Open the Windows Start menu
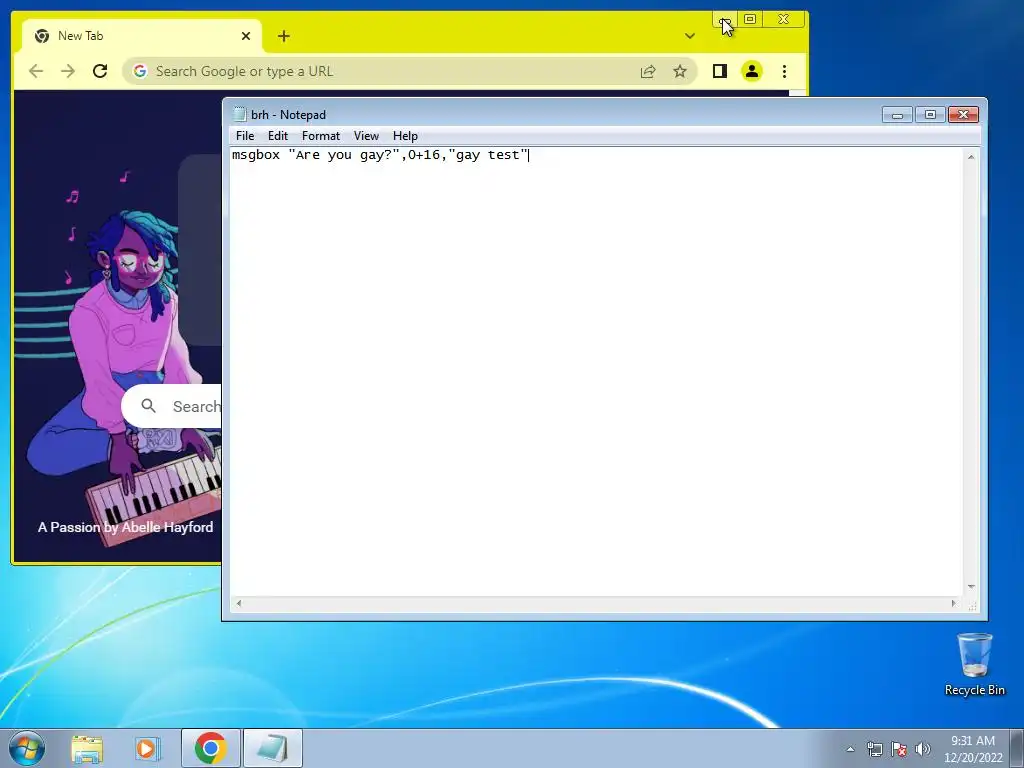 coord(27,748)
